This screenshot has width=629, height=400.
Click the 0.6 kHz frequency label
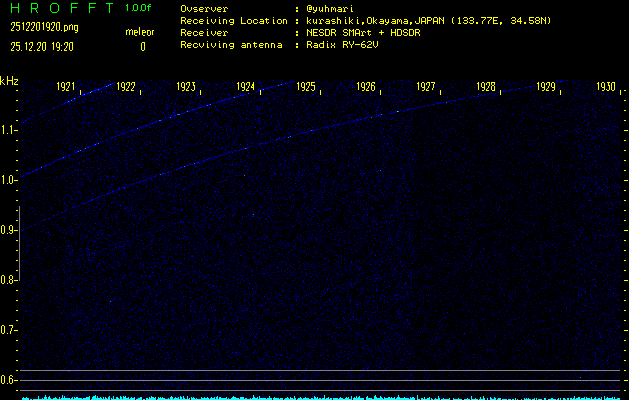(x=9, y=380)
